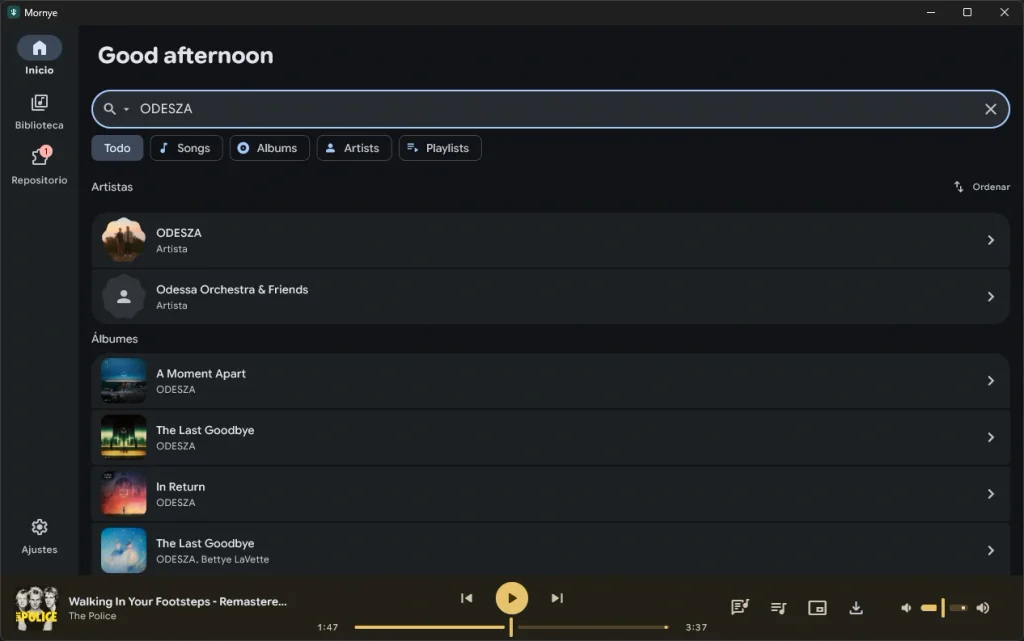1024x641 pixels.
Task: Click the Ordenar sort button
Action: [x=982, y=187]
